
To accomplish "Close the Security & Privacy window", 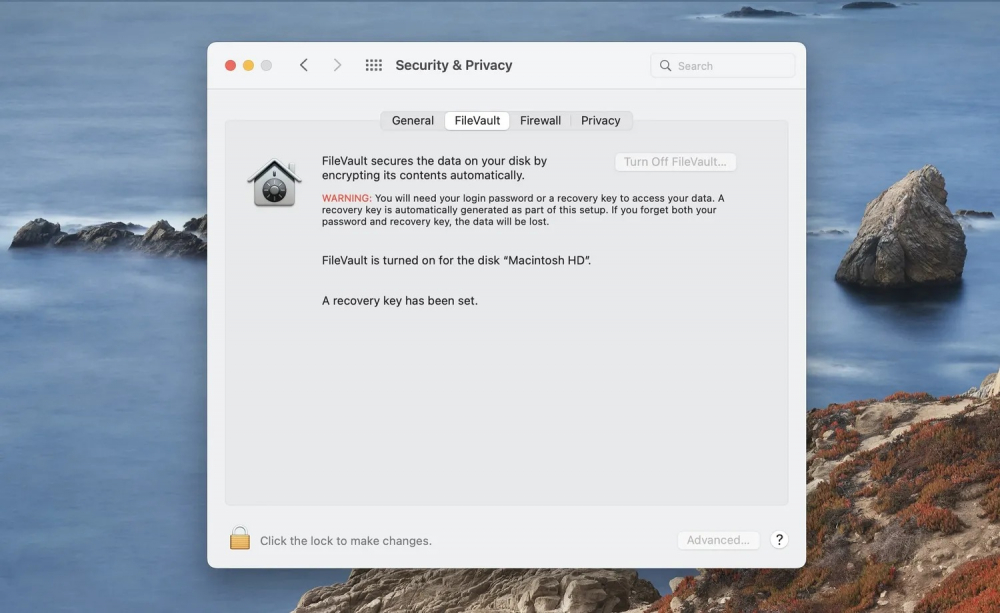I will coord(230,65).
